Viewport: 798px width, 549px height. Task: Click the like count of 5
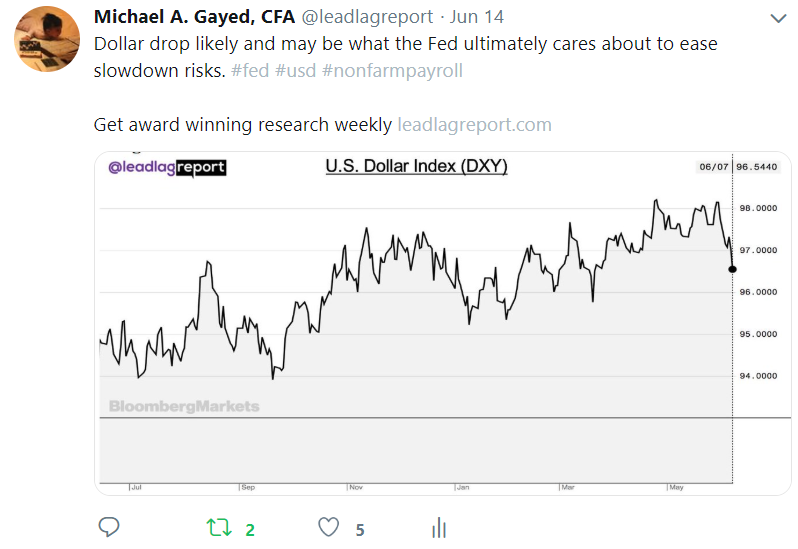359,529
